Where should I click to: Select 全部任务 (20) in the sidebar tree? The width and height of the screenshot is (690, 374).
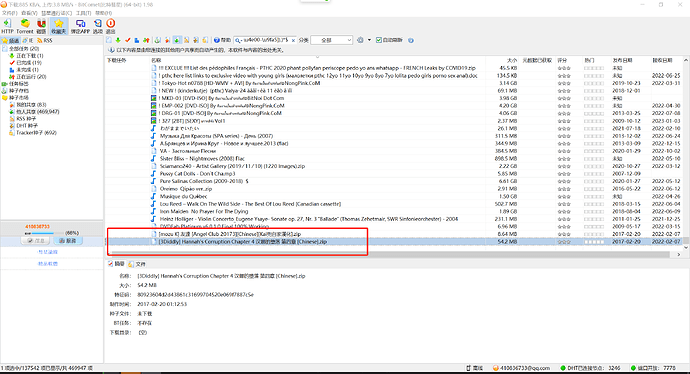point(24,49)
